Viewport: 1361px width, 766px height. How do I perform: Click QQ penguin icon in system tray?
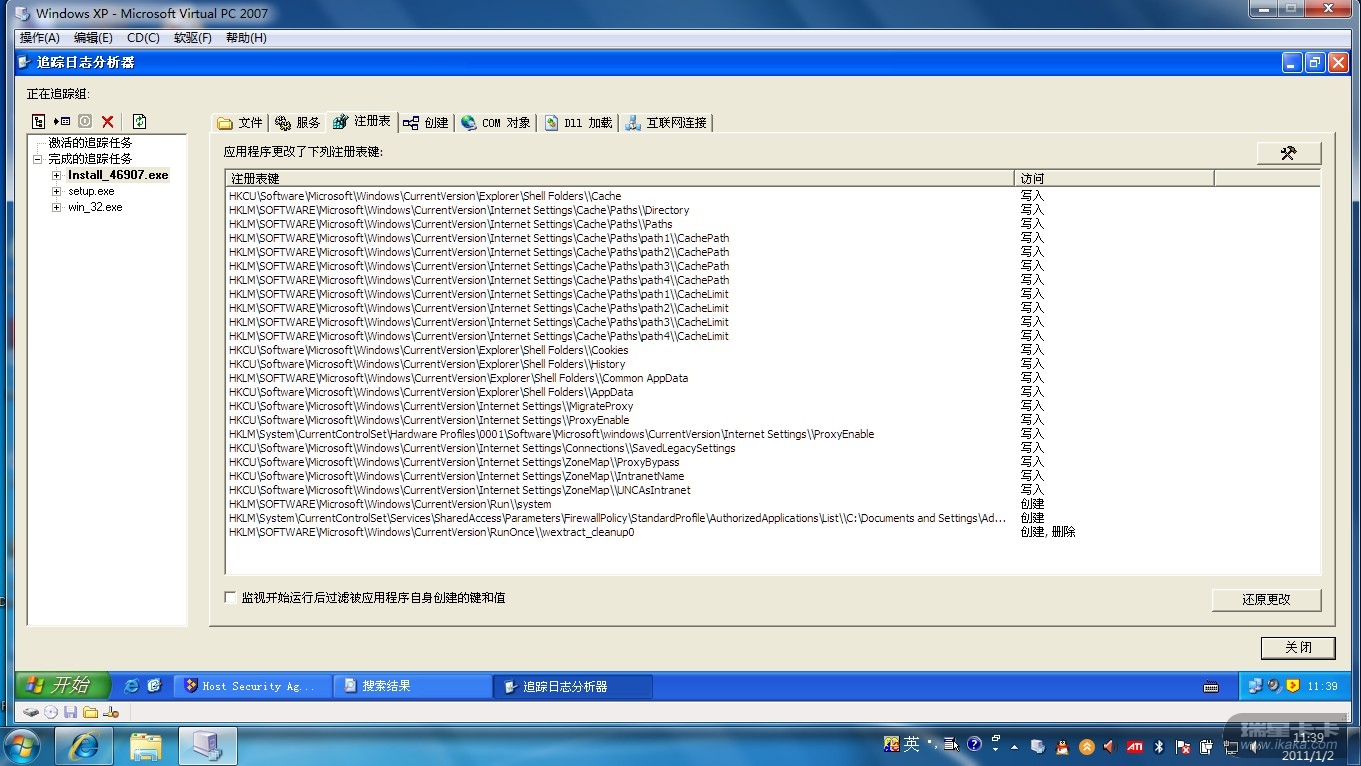click(x=1062, y=746)
